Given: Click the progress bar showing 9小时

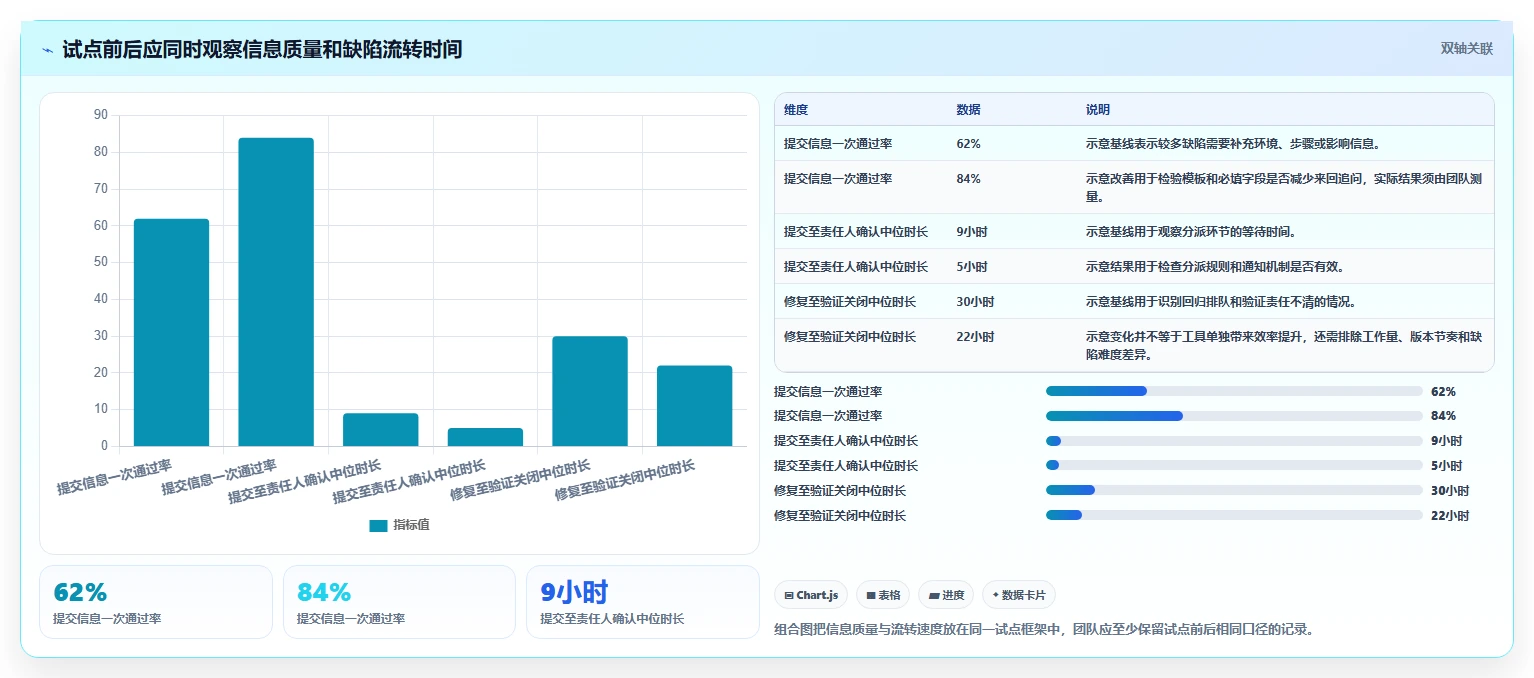Looking at the screenshot, I should click(1234, 441).
